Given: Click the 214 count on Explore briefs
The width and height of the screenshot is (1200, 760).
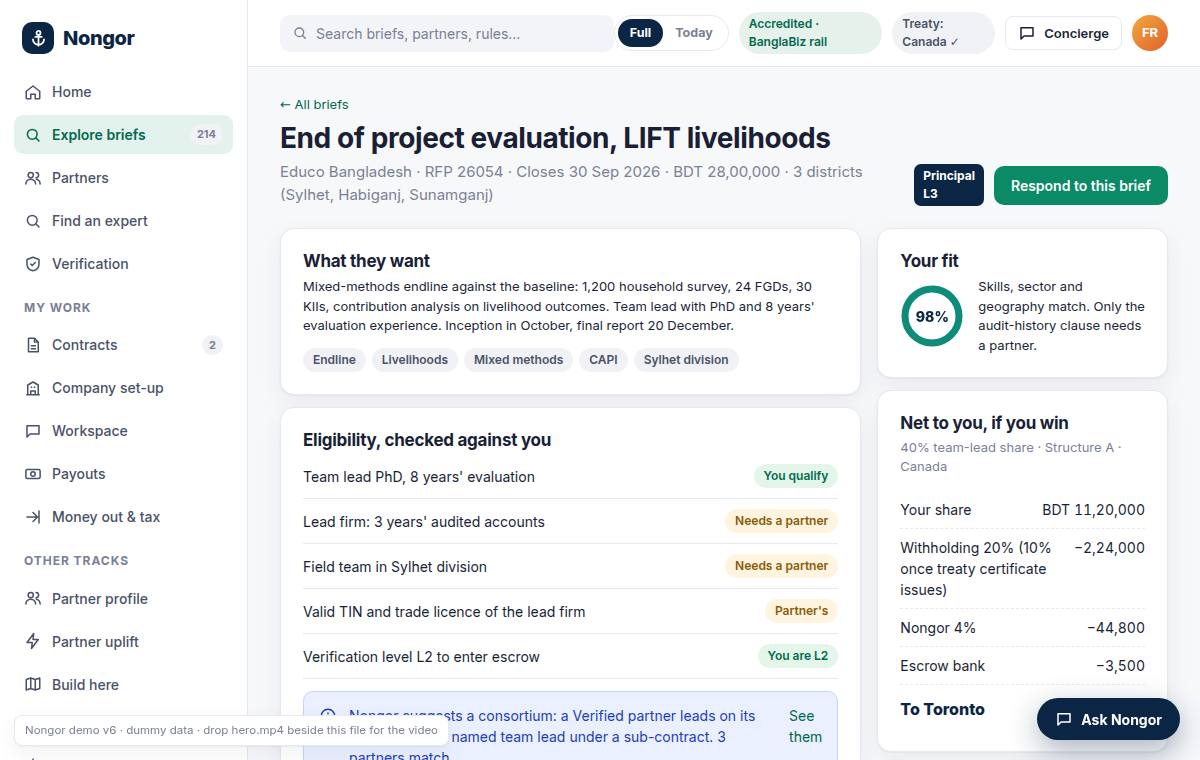Looking at the screenshot, I should coord(207,135).
